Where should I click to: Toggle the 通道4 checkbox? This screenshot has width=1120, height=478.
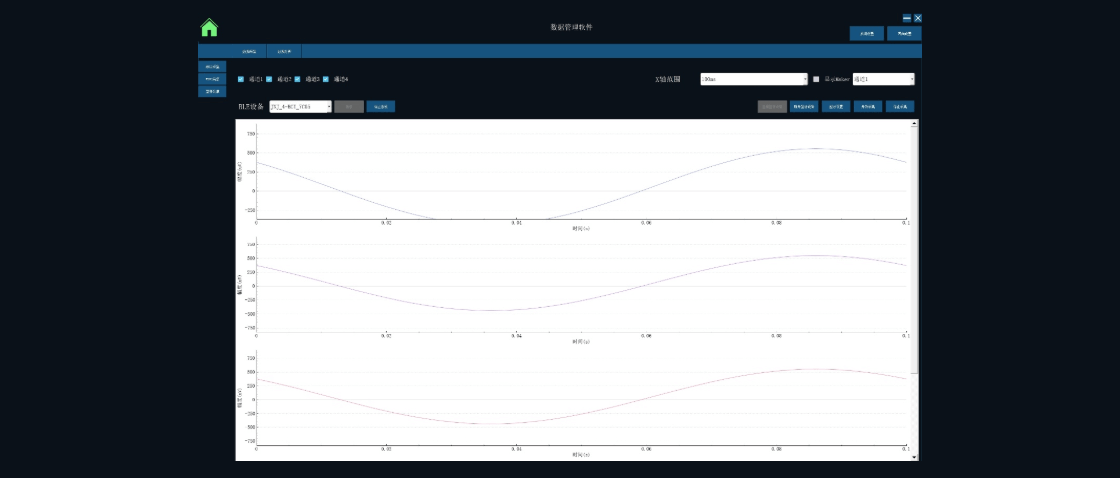(x=326, y=79)
